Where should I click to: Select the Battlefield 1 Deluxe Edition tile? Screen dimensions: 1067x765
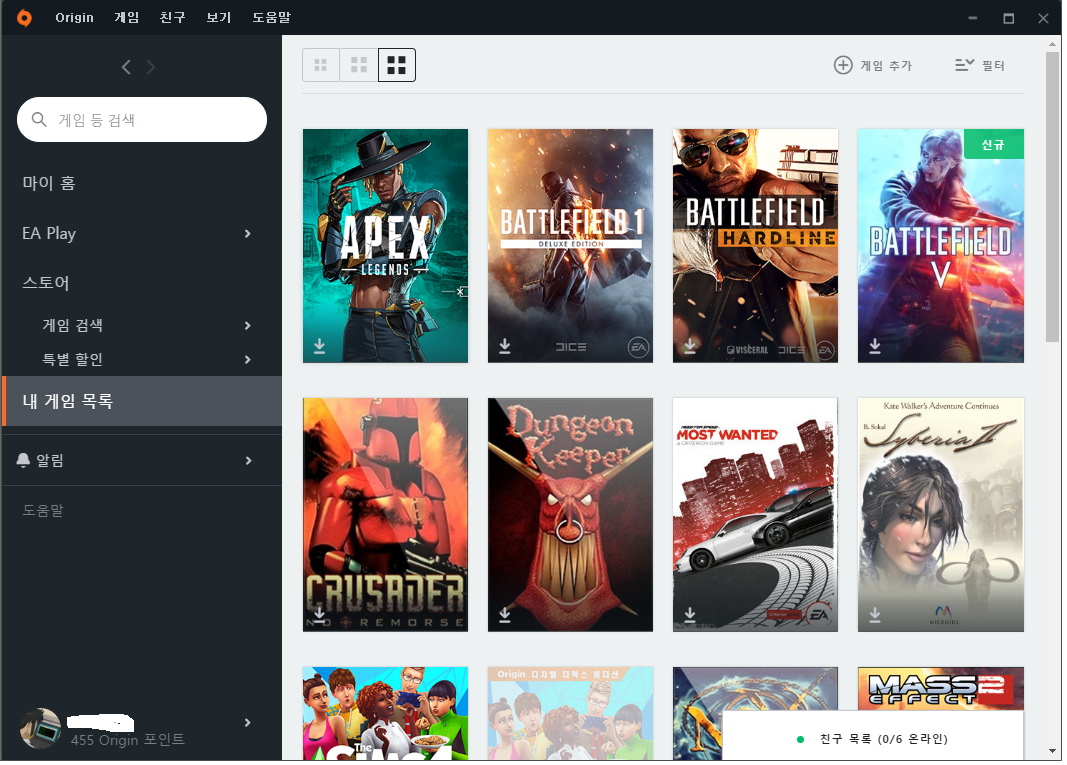[x=570, y=246]
